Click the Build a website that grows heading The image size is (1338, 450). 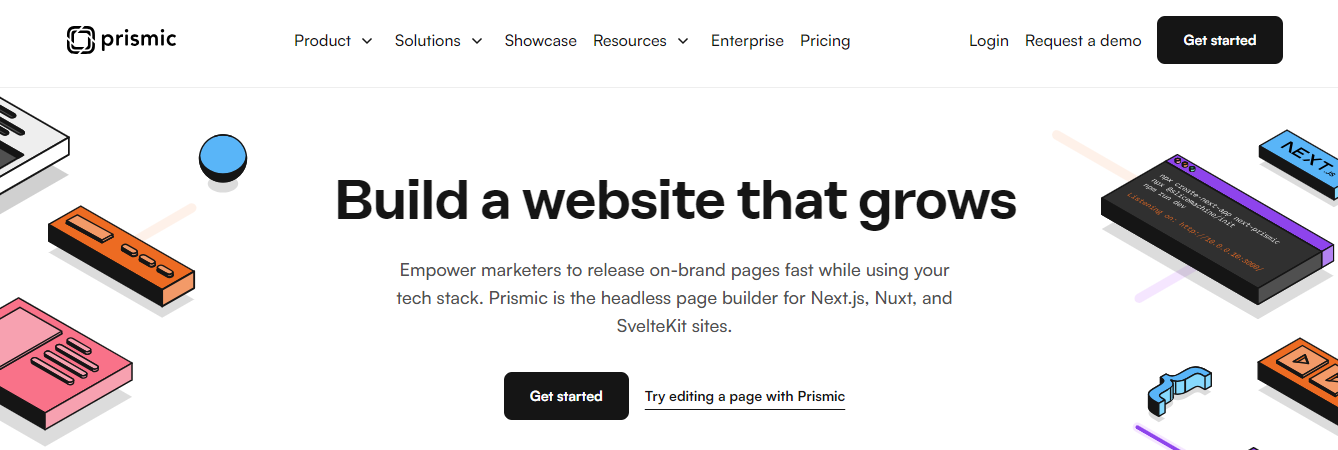[676, 200]
